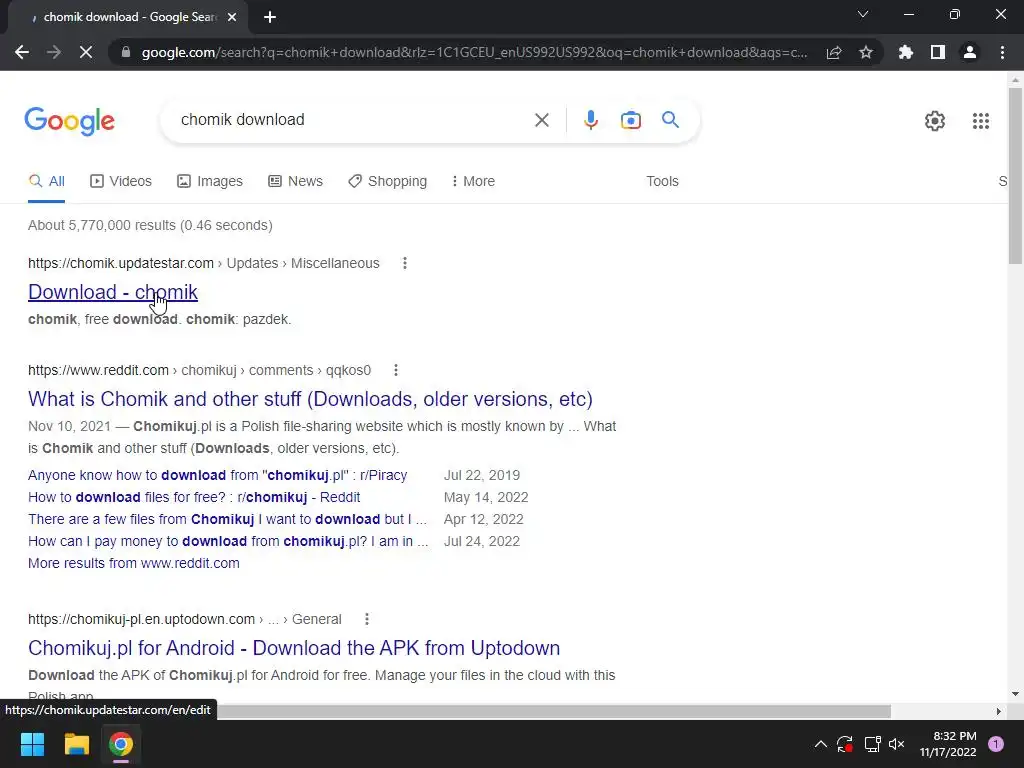Open More results from www.reddit.com
The image size is (1024, 768).
click(134, 564)
